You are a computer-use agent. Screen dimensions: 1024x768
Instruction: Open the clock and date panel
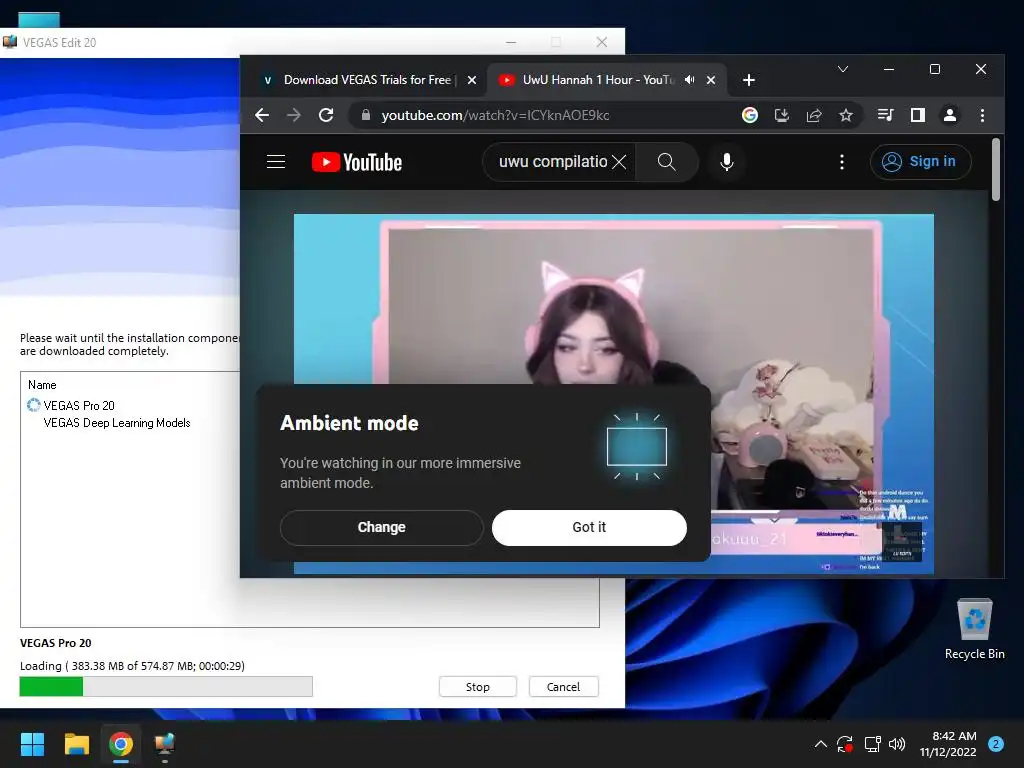948,744
